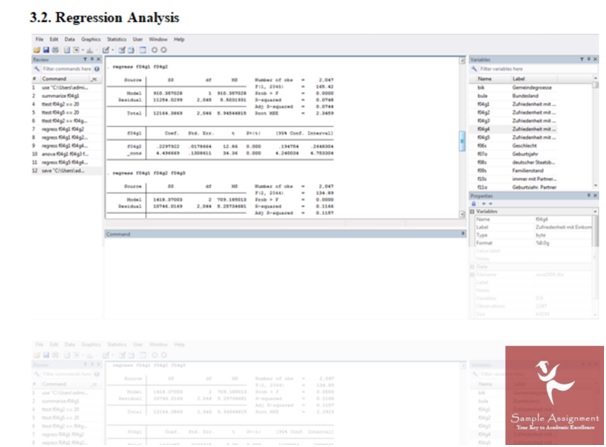606x447 pixels.
Task: Collapse the Variables section in Properties
Action: (472, 212)
